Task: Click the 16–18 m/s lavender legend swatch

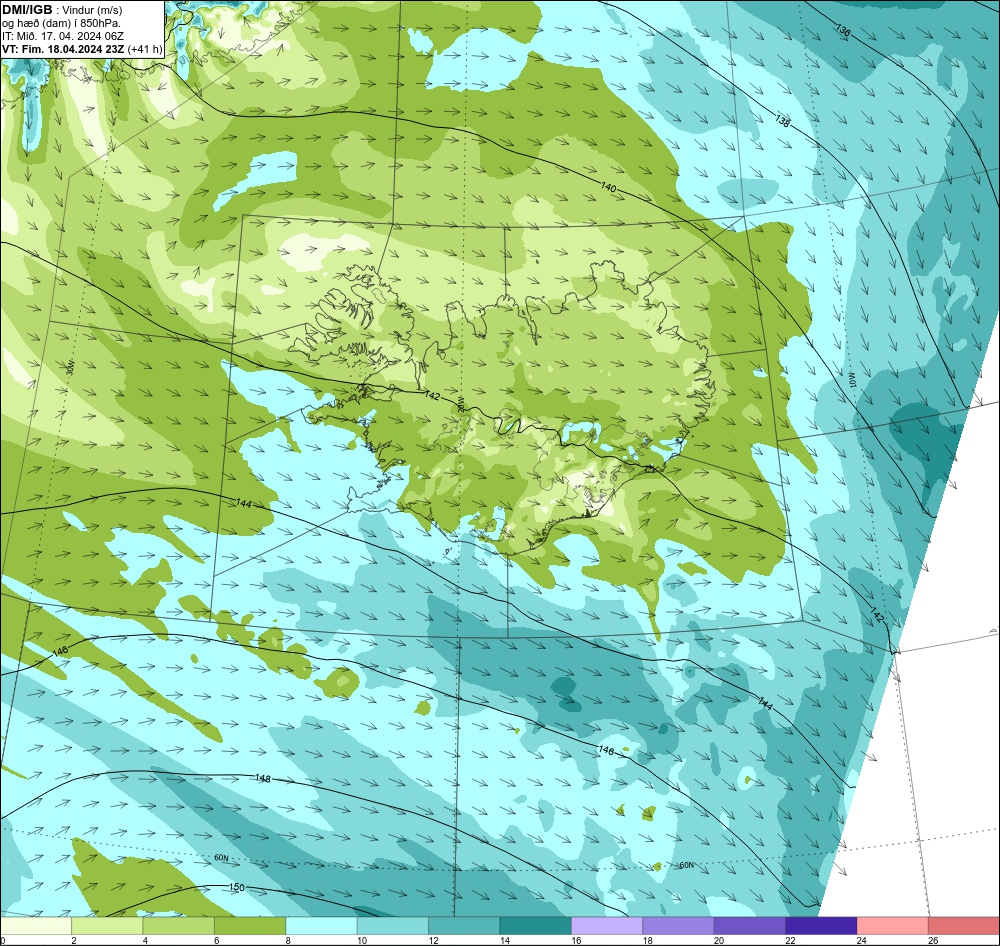Action: coord(607,925)
